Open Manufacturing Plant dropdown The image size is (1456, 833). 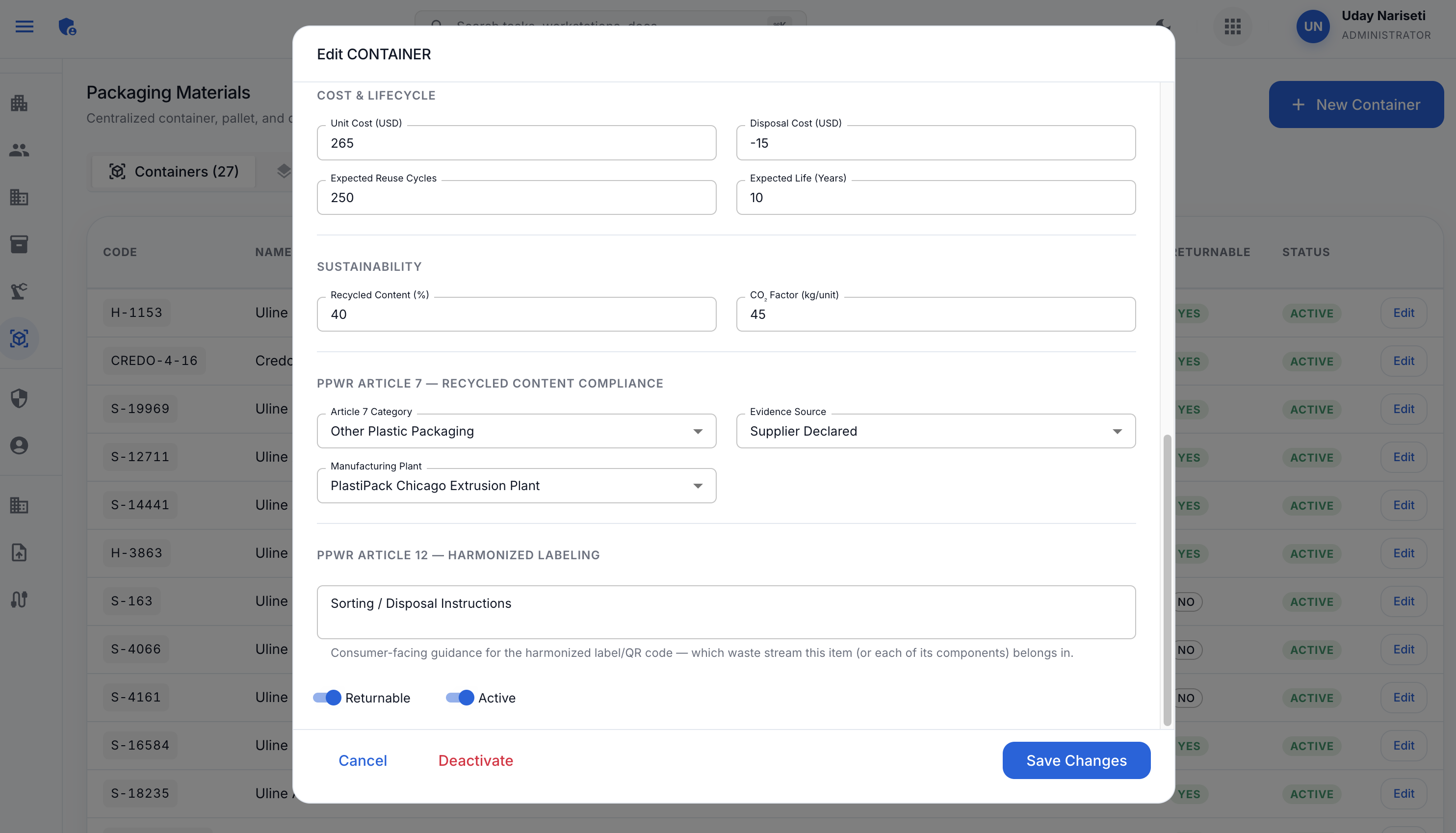516,486
